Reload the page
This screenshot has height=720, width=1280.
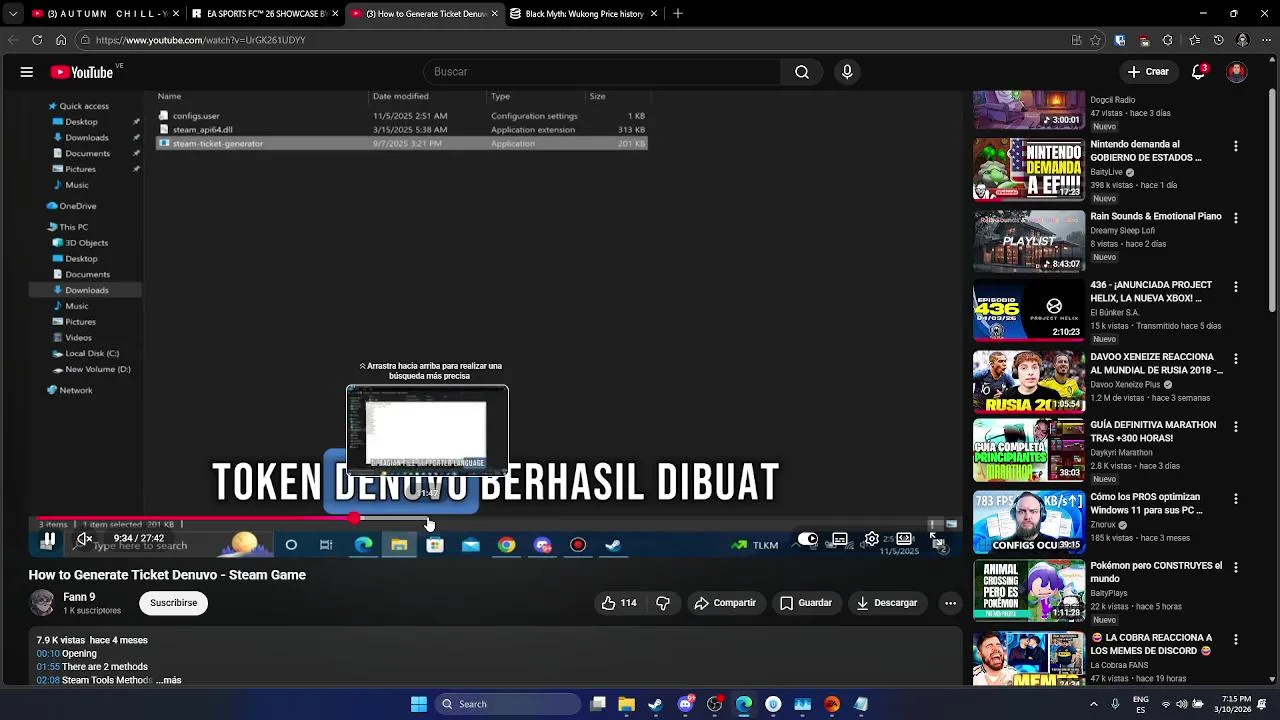[37, 40]
